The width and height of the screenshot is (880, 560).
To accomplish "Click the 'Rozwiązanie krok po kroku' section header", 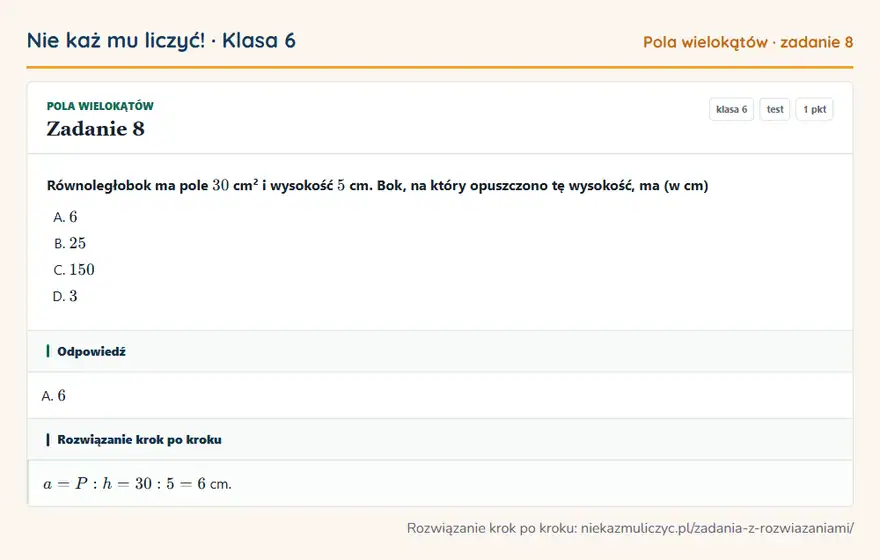I will click(x=440, y=439).
